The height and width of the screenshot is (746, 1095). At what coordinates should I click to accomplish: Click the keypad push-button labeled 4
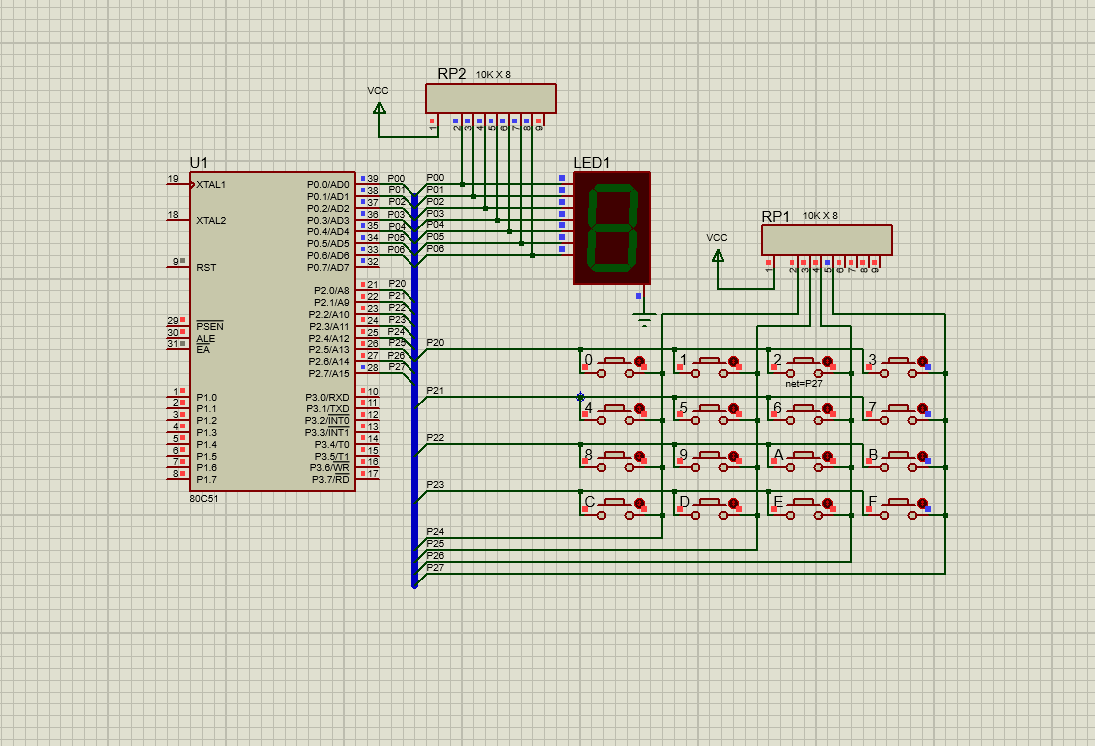pos(615,413)
